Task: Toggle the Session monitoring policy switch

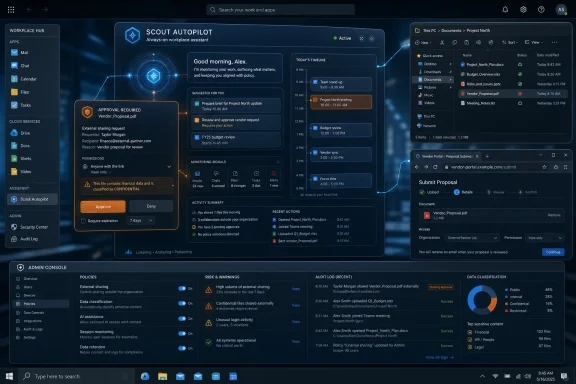Action: [182, 334]
